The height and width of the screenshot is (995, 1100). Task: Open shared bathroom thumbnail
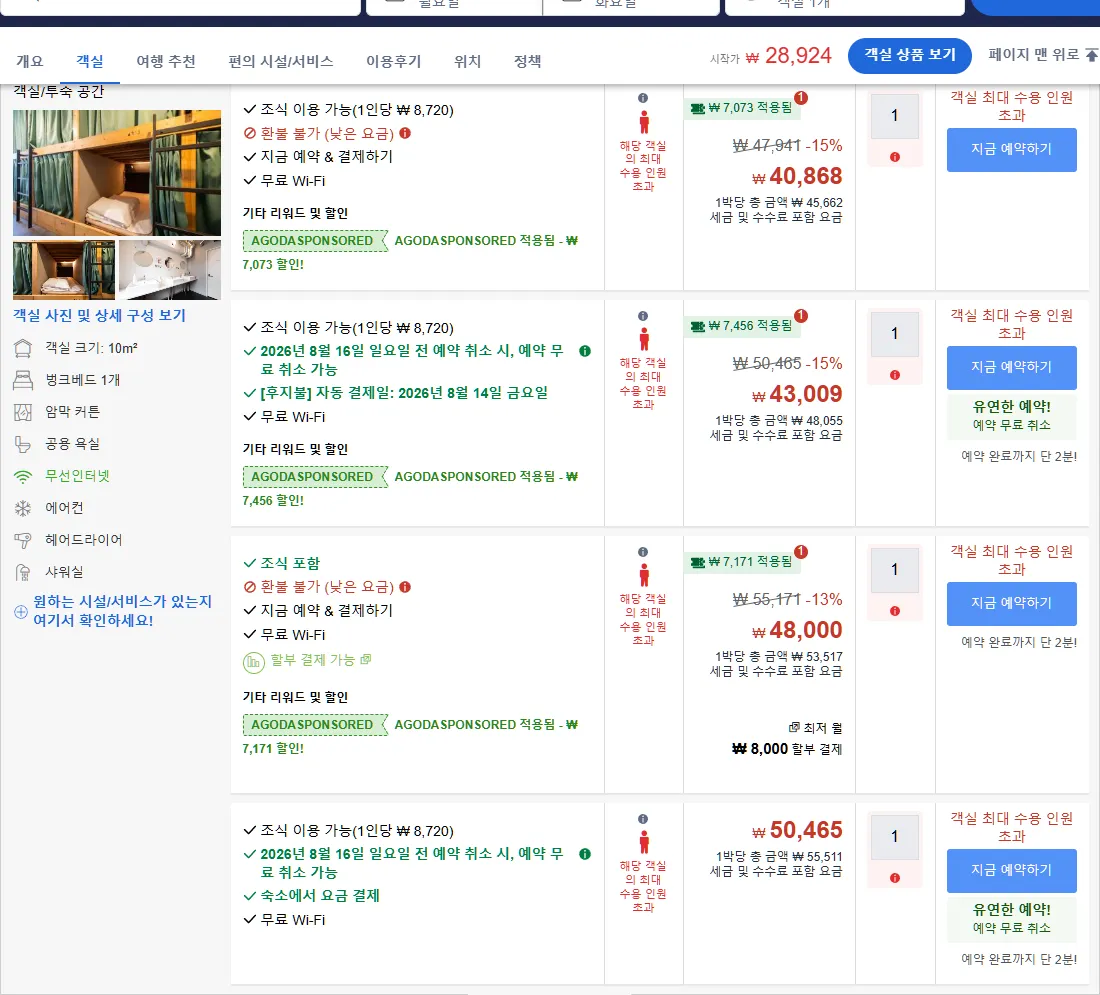coord(170,270)
